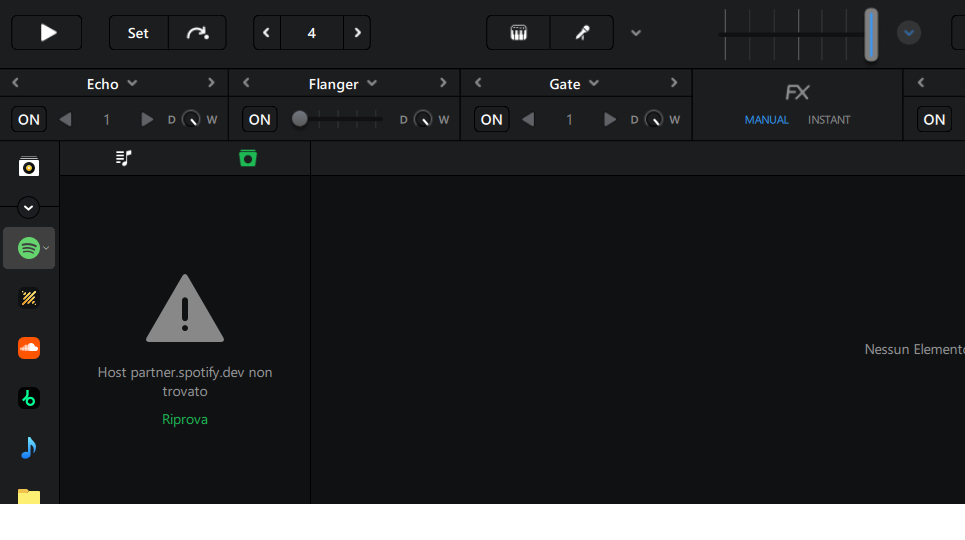The image size is (965, 540).
Task: Decrease the Gate beat value
Action: (x=528, y=119)
